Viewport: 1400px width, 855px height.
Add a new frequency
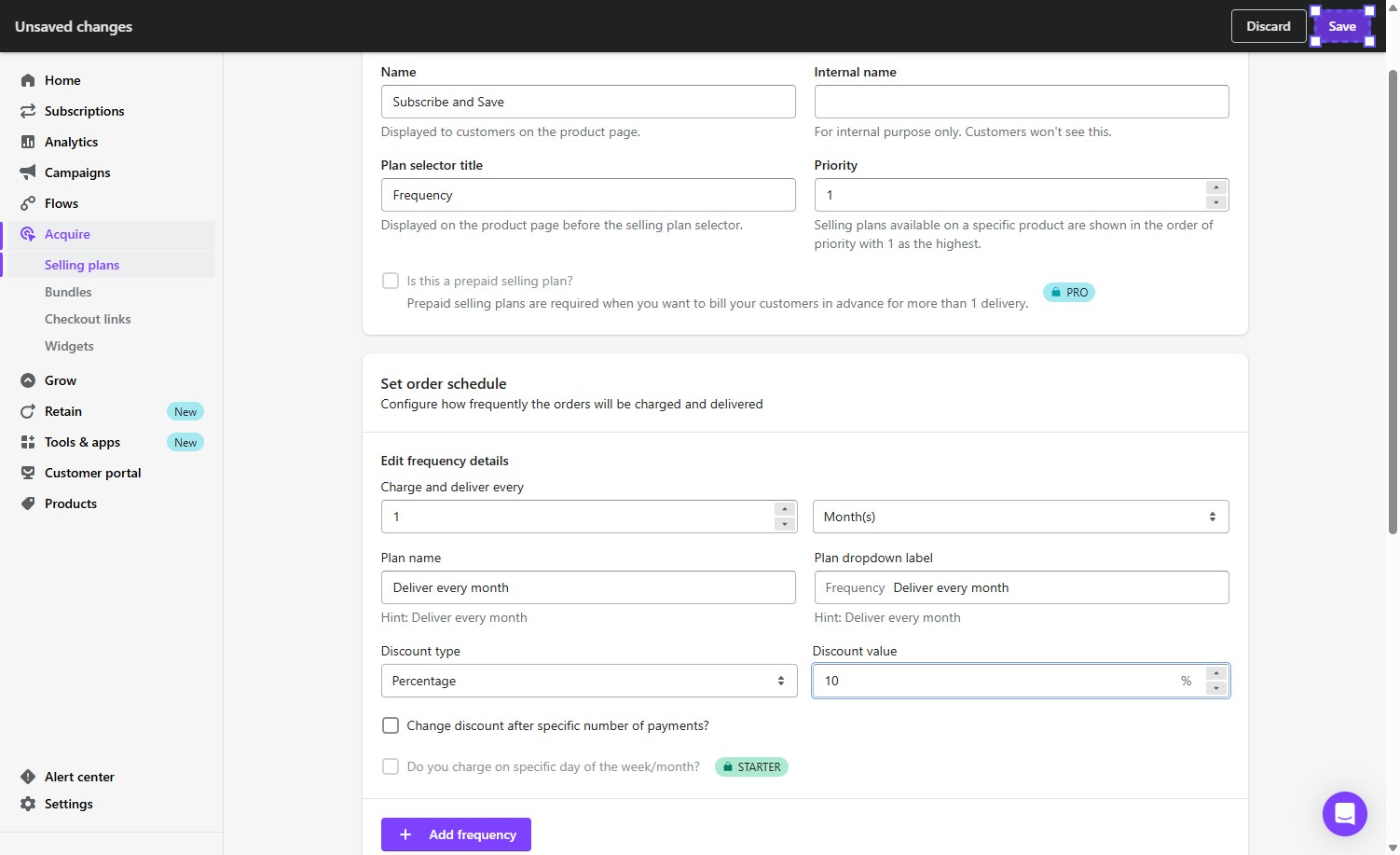point(456,834)
